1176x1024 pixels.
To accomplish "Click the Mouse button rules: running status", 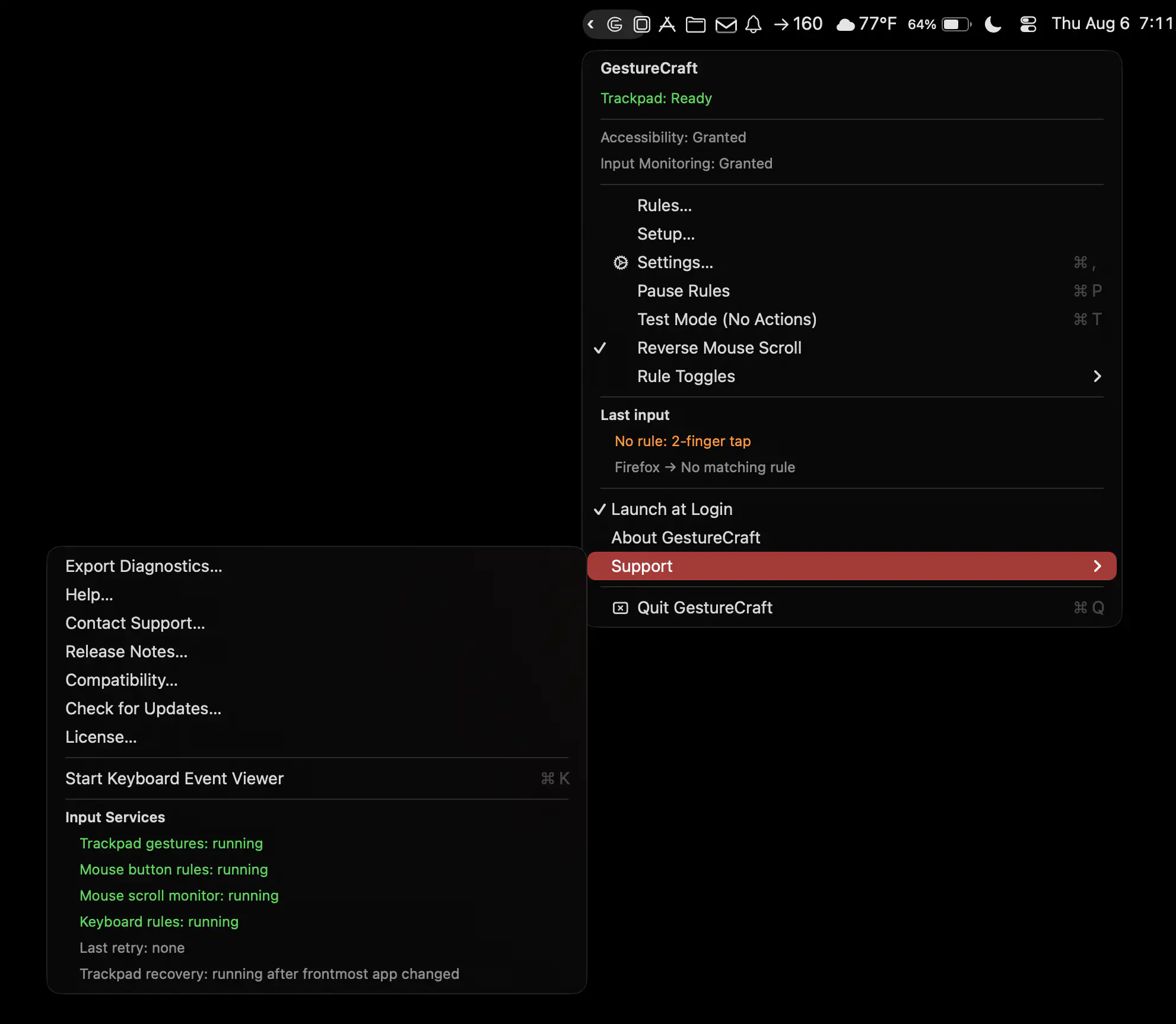I will click(174, 870).
